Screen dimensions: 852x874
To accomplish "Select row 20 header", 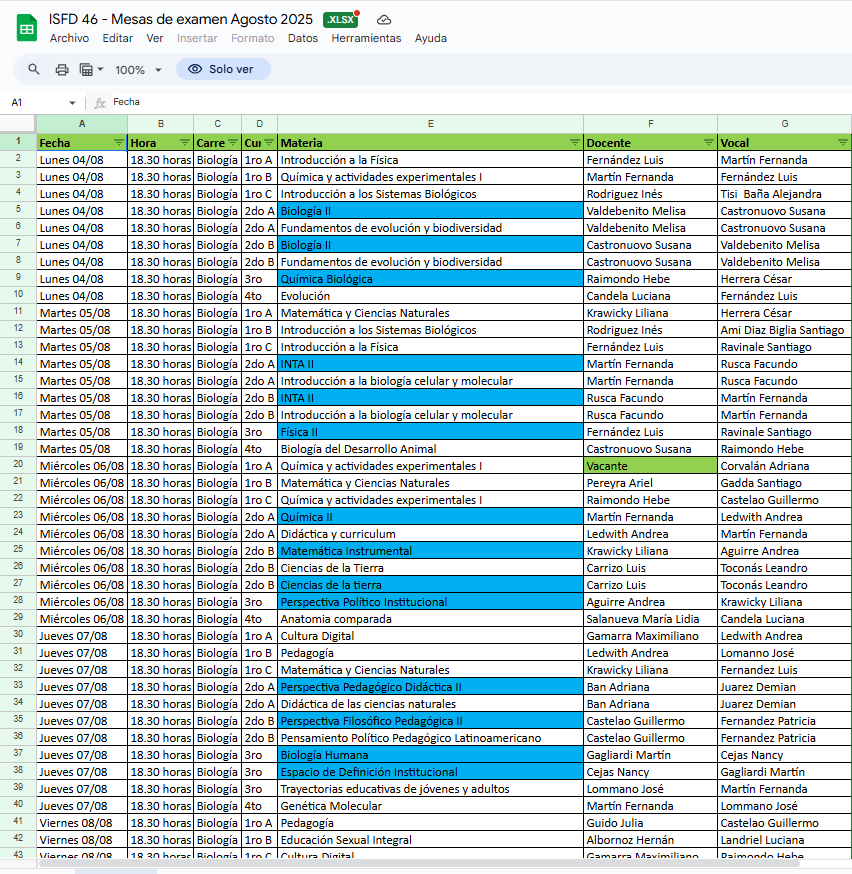I will pyautogui.click(x=18, y=465).
